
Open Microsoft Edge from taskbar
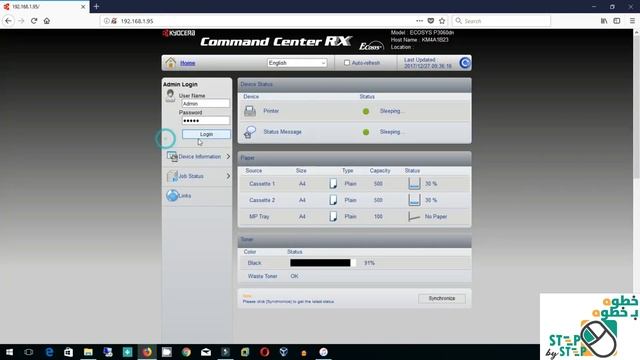pyautogui.click(x=49, y=352)
